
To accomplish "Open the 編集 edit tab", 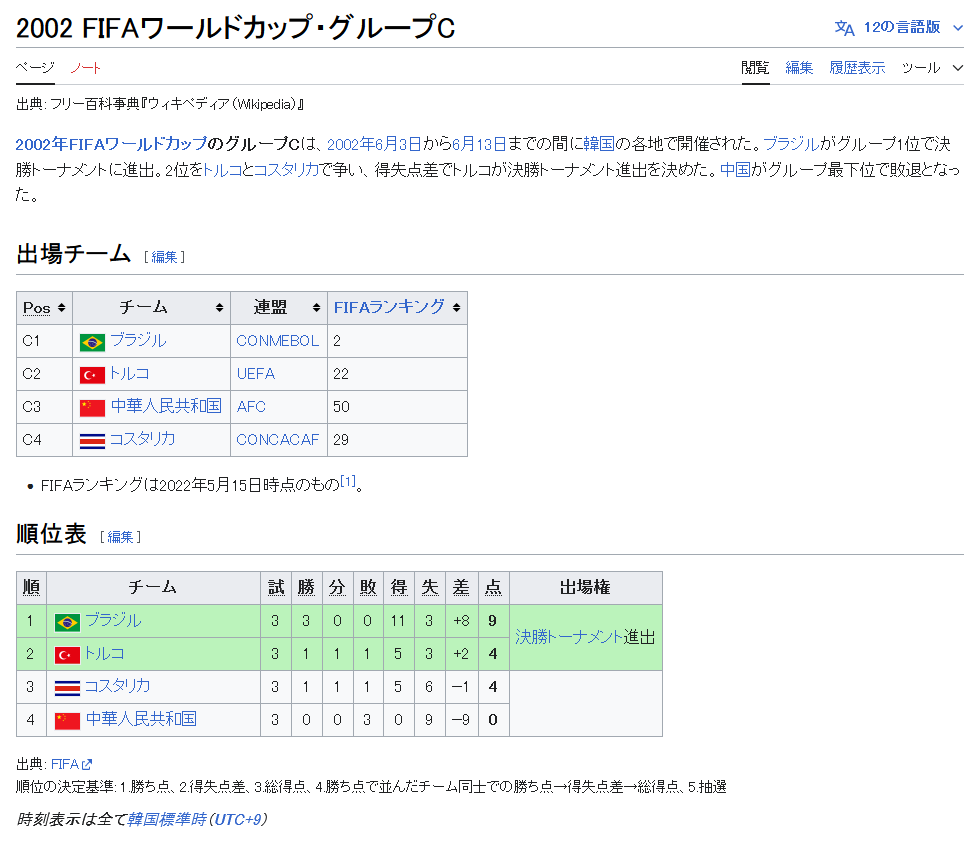I will pyautogui.click(x=799, y=68).
